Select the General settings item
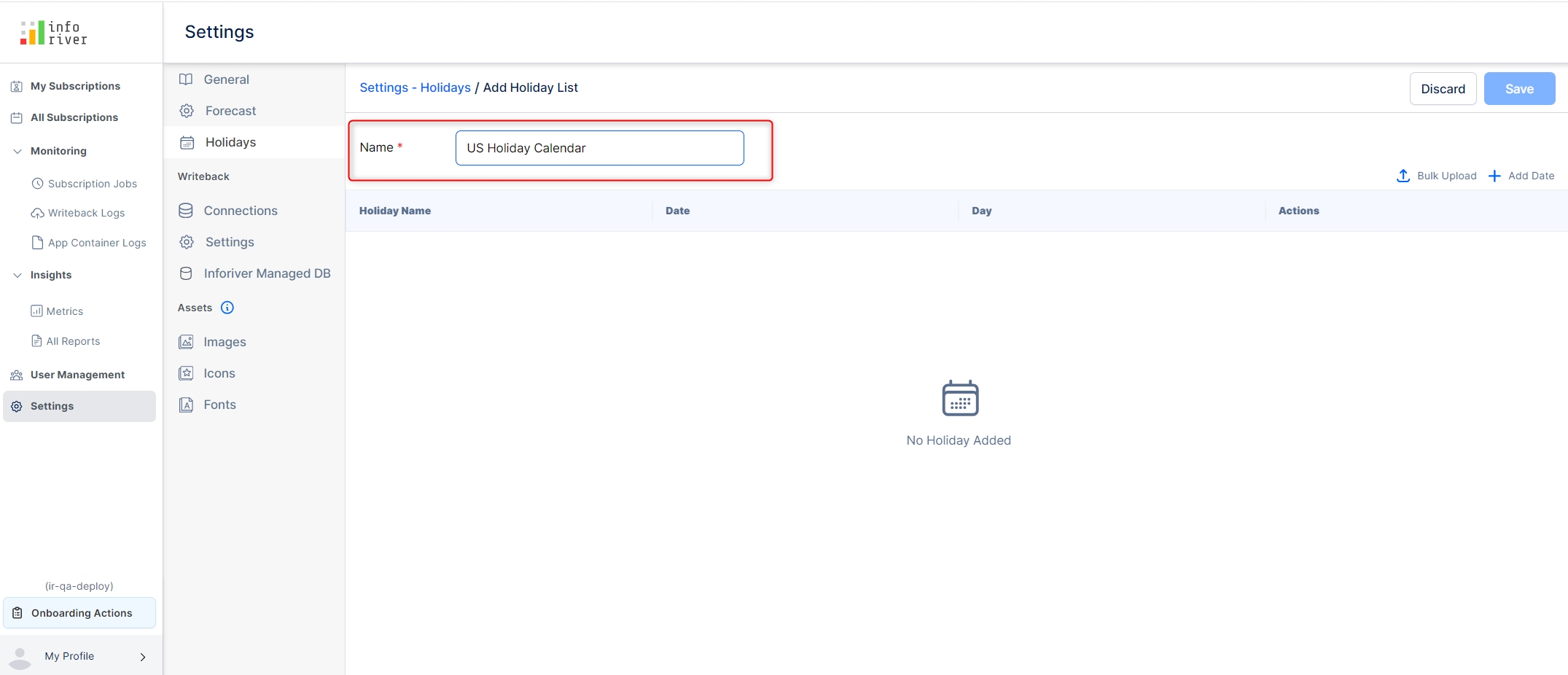This screenshot has width=1568, height=675. [226, 79]
